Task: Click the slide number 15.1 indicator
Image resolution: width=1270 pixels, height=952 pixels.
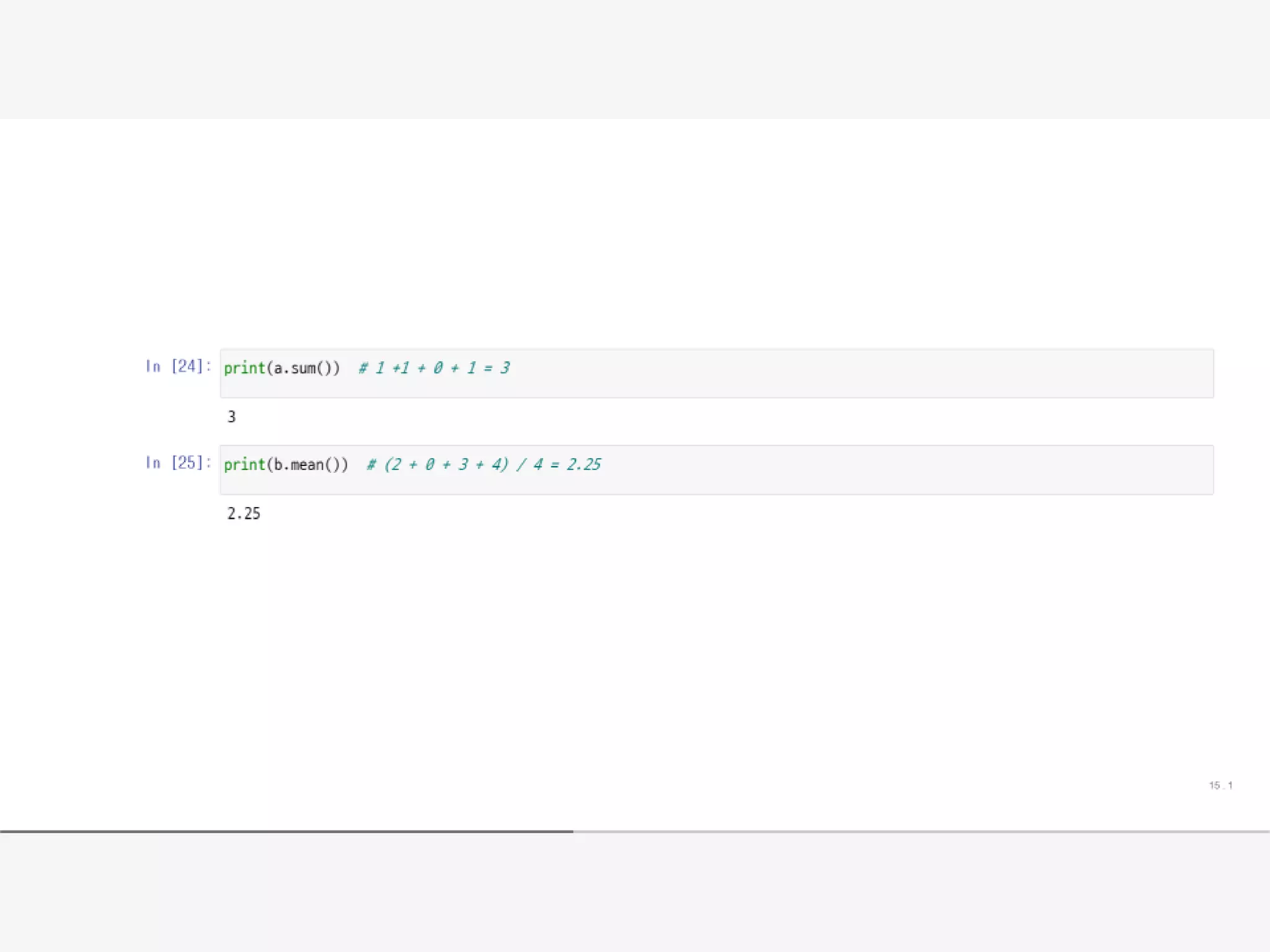Action: pyautogui.click(x=1220, y=785)
